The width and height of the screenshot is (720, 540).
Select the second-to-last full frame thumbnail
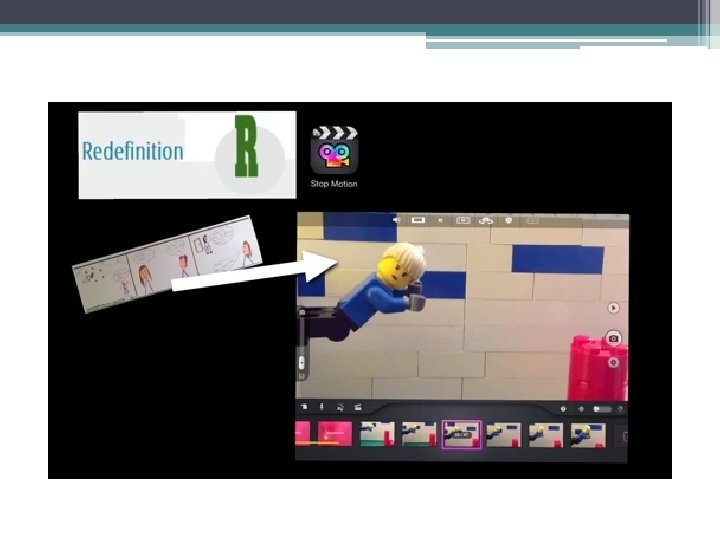[x=546, y=435]
